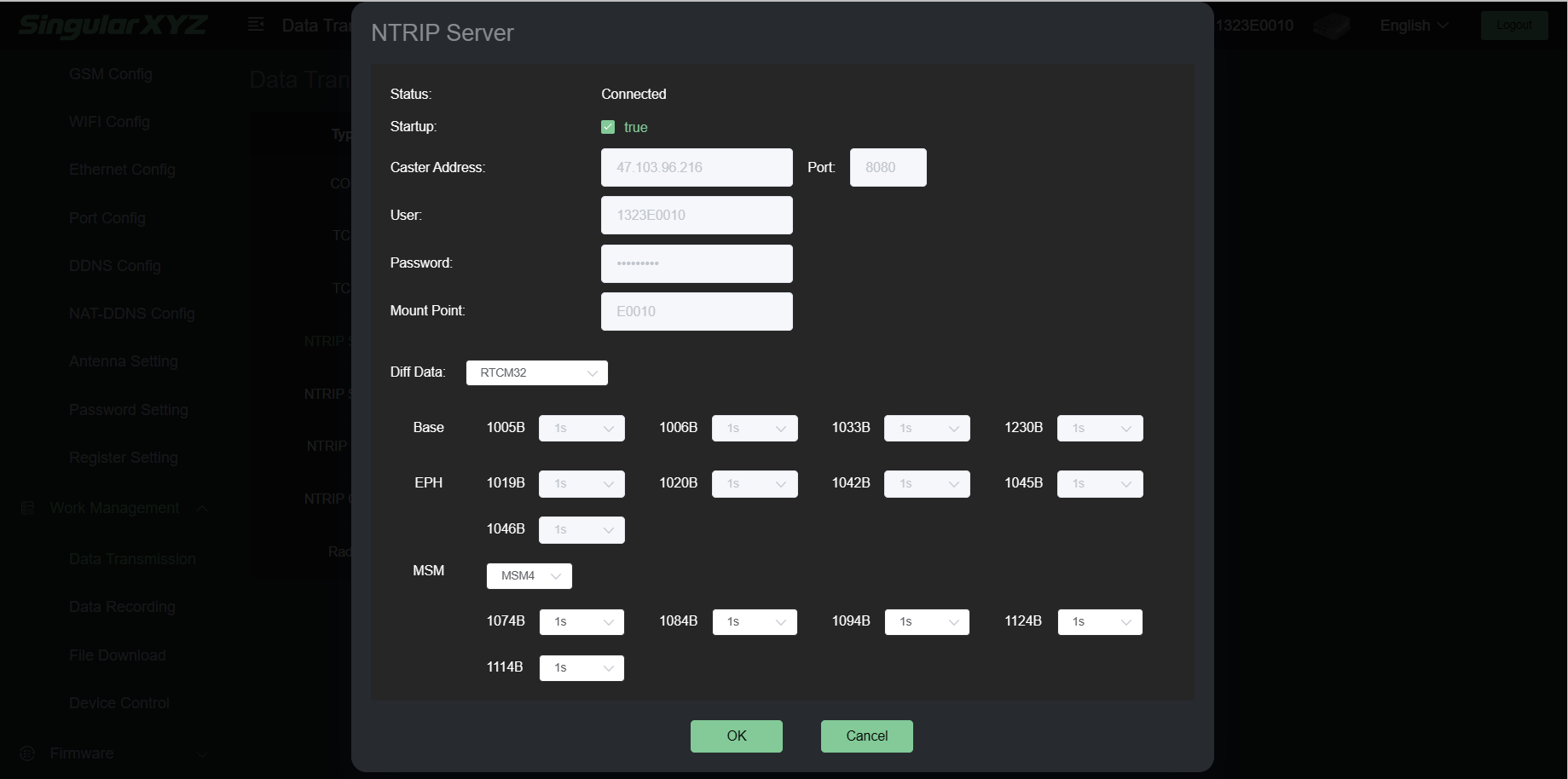This screenshot has width=1568, height=779.
Task: Open Data Recording in the sidebar
Action: pyautogui.click(x=122, y=607)
